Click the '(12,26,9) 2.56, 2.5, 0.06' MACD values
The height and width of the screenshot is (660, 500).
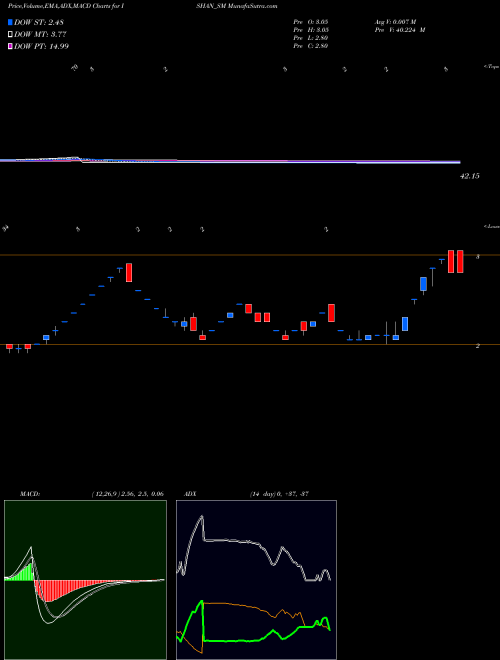[127, 494]
